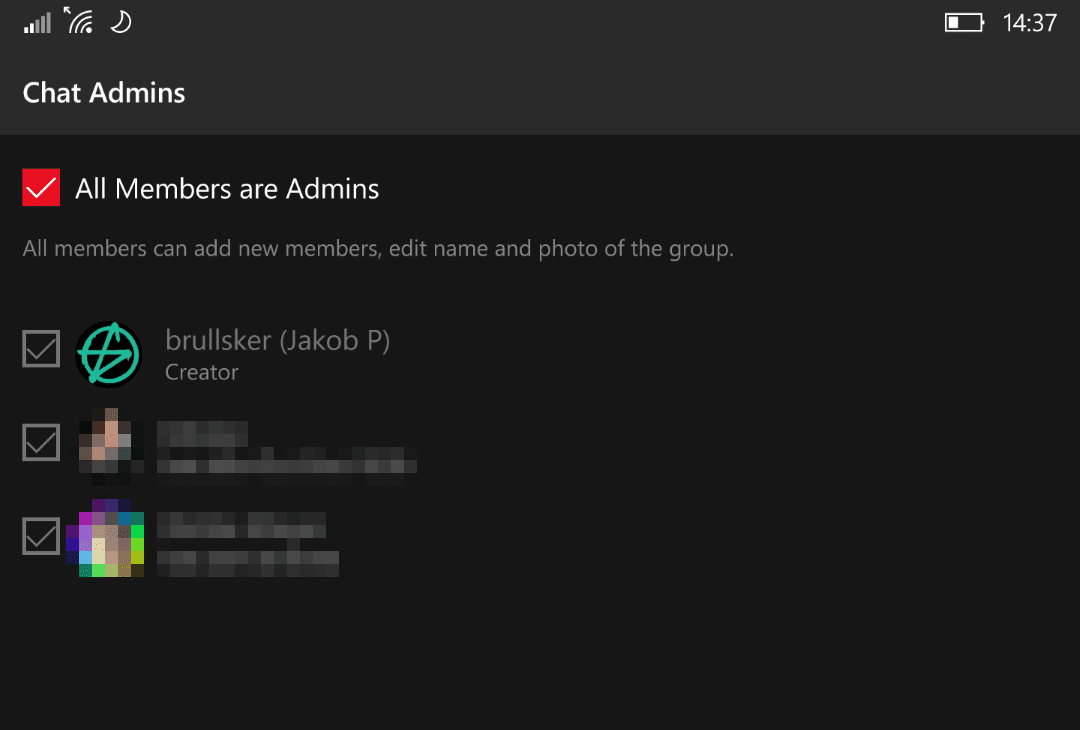Click the Chat Admins page title
Screen dimensions: 1080x730
[104, 93]
